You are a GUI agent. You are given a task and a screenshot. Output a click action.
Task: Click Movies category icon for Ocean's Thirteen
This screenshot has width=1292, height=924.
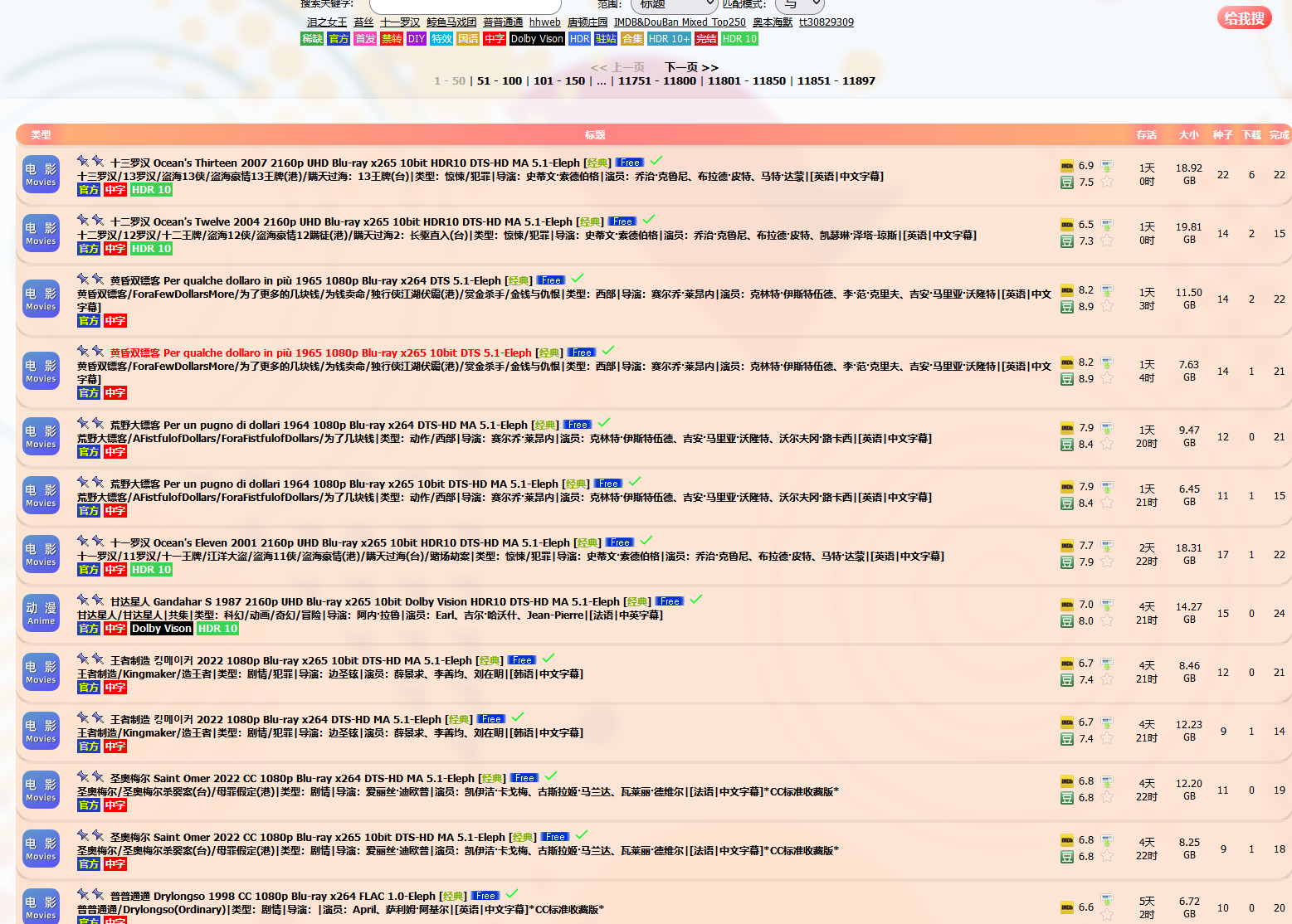pos(41,174)
